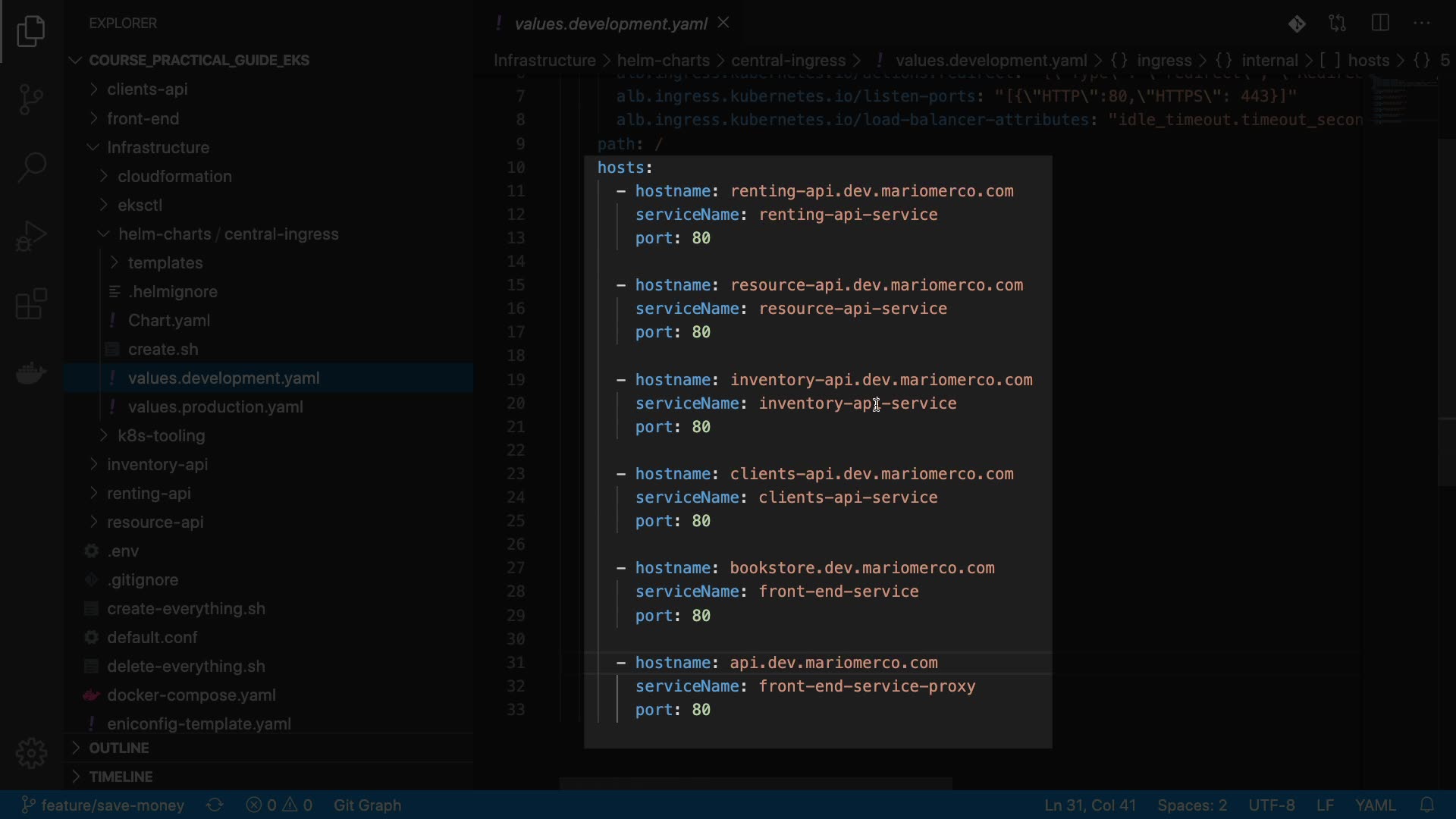This screenshot has width=1456, height=819.
Task: Change YAML language mode
Action: [x=1374, y=805]
